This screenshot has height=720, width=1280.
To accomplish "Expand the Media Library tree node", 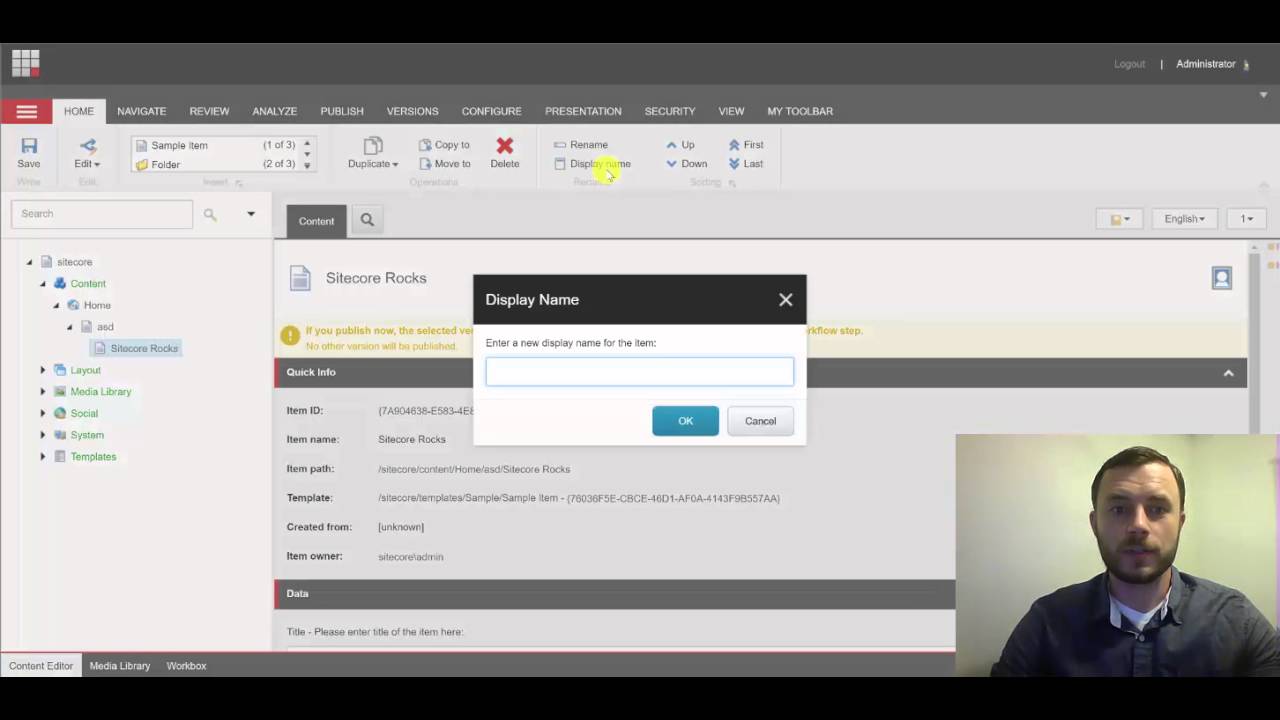I will click(x=43, y=392).
